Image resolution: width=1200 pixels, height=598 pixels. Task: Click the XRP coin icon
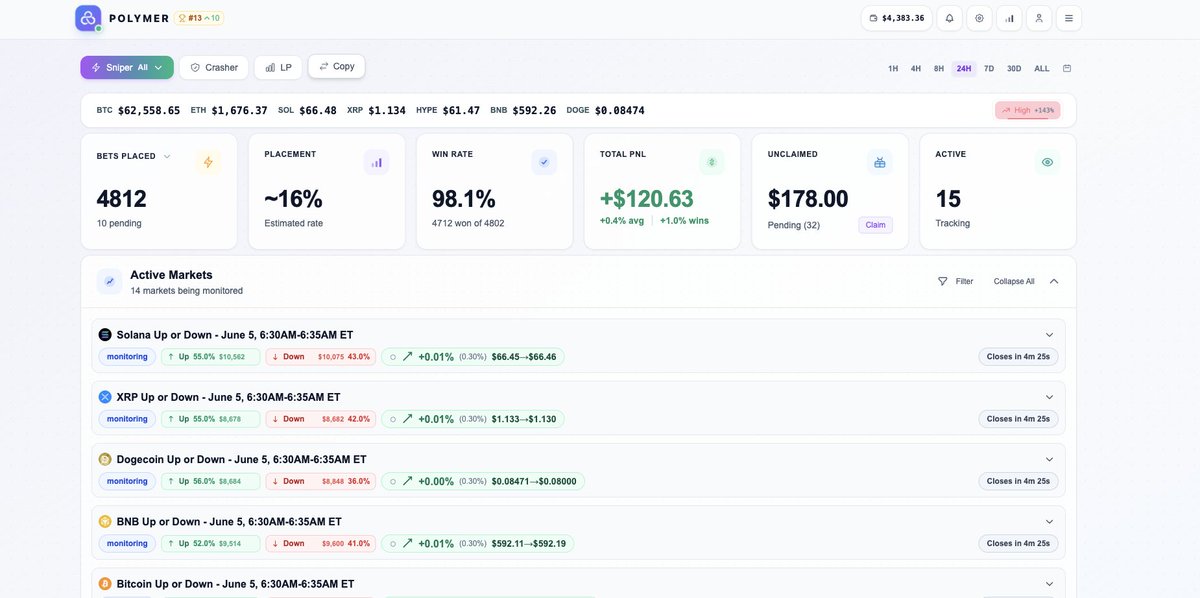click(x=105, y=397)
